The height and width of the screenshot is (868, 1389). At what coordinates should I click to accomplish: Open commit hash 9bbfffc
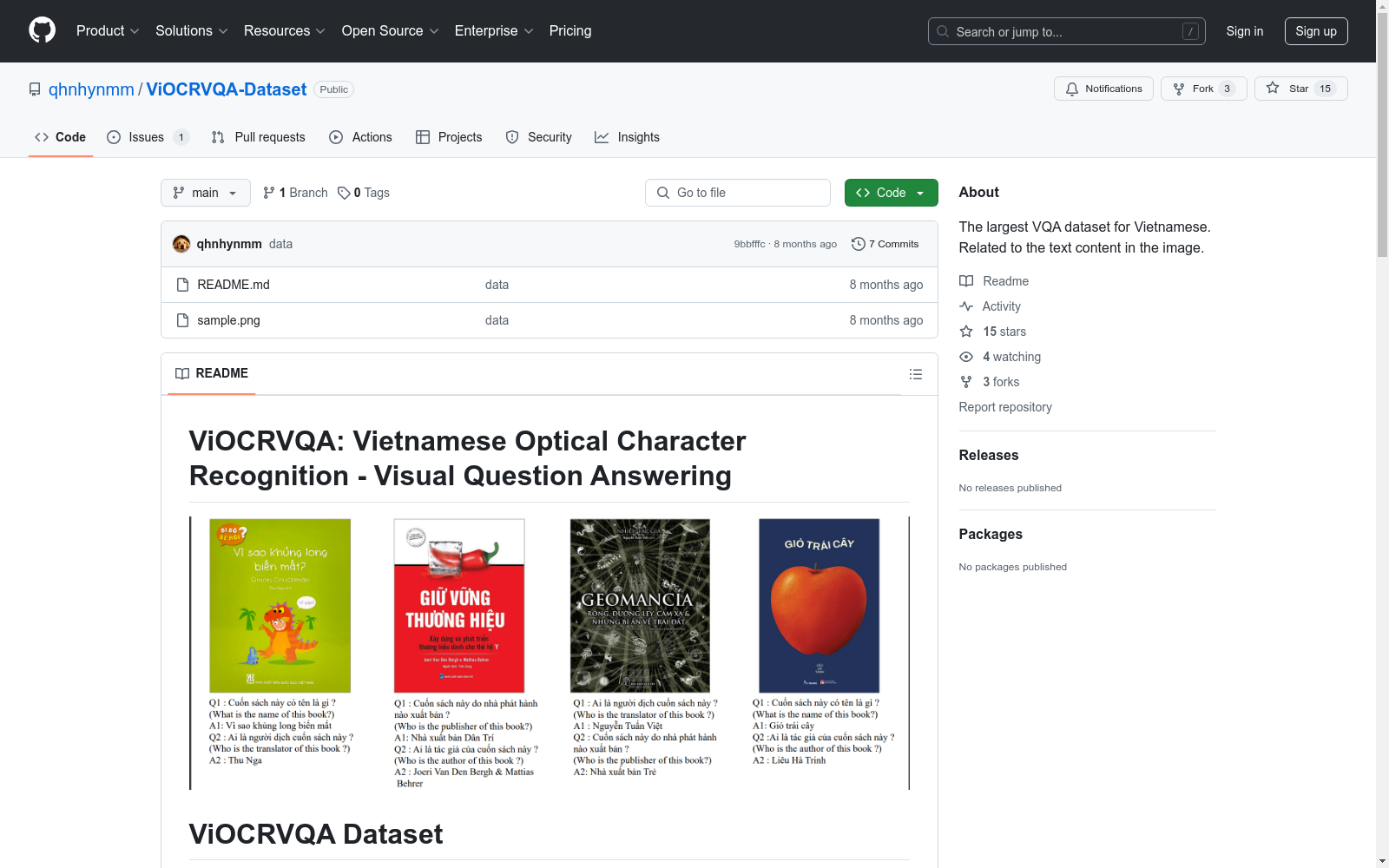(x=749, y=244)
